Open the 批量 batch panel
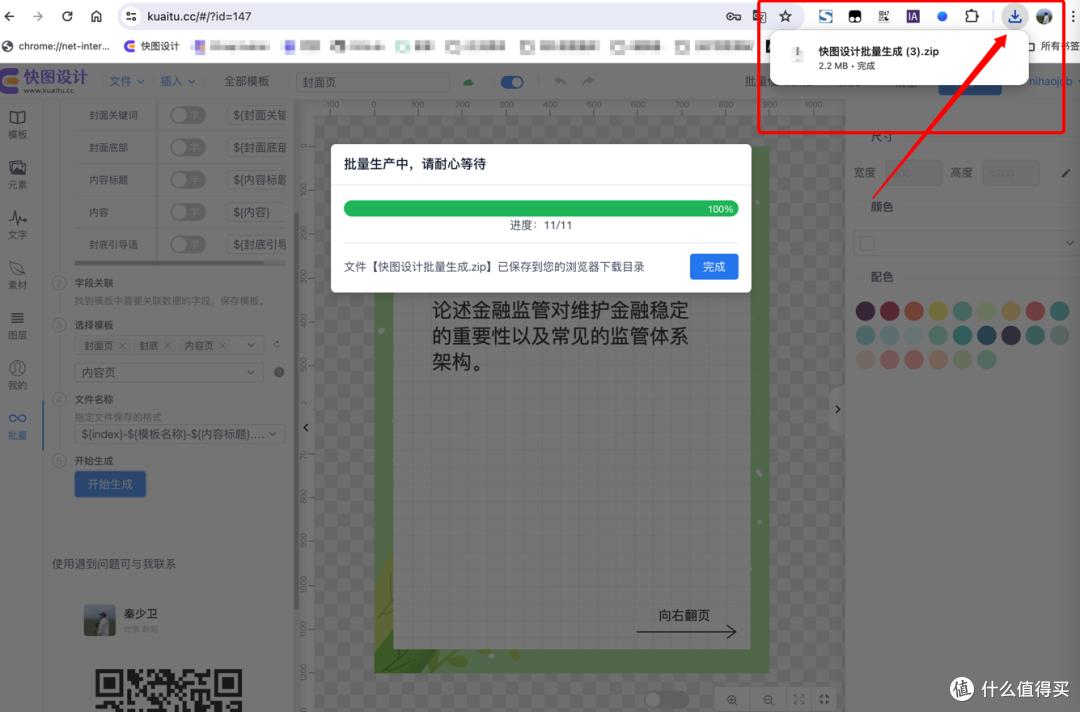The width and height of the screenshot is (1080, 712). coord(18,426)
